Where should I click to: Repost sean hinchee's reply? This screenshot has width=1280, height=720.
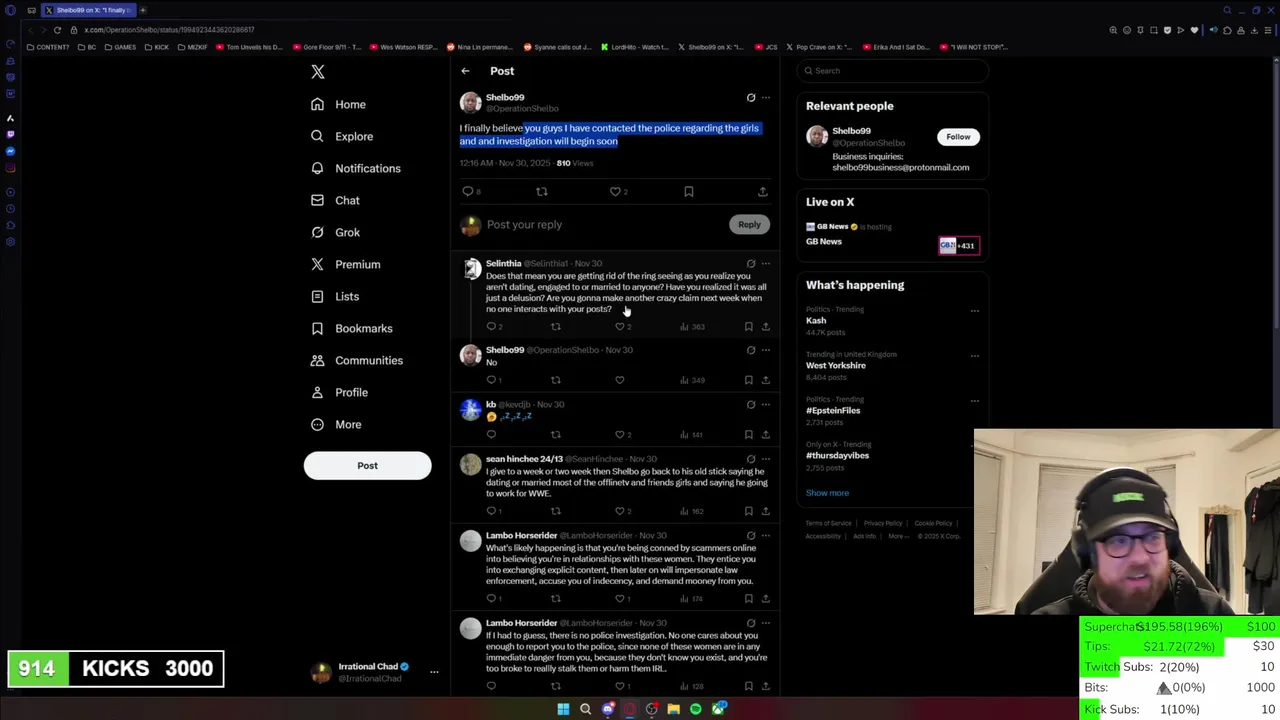point(556,511)
